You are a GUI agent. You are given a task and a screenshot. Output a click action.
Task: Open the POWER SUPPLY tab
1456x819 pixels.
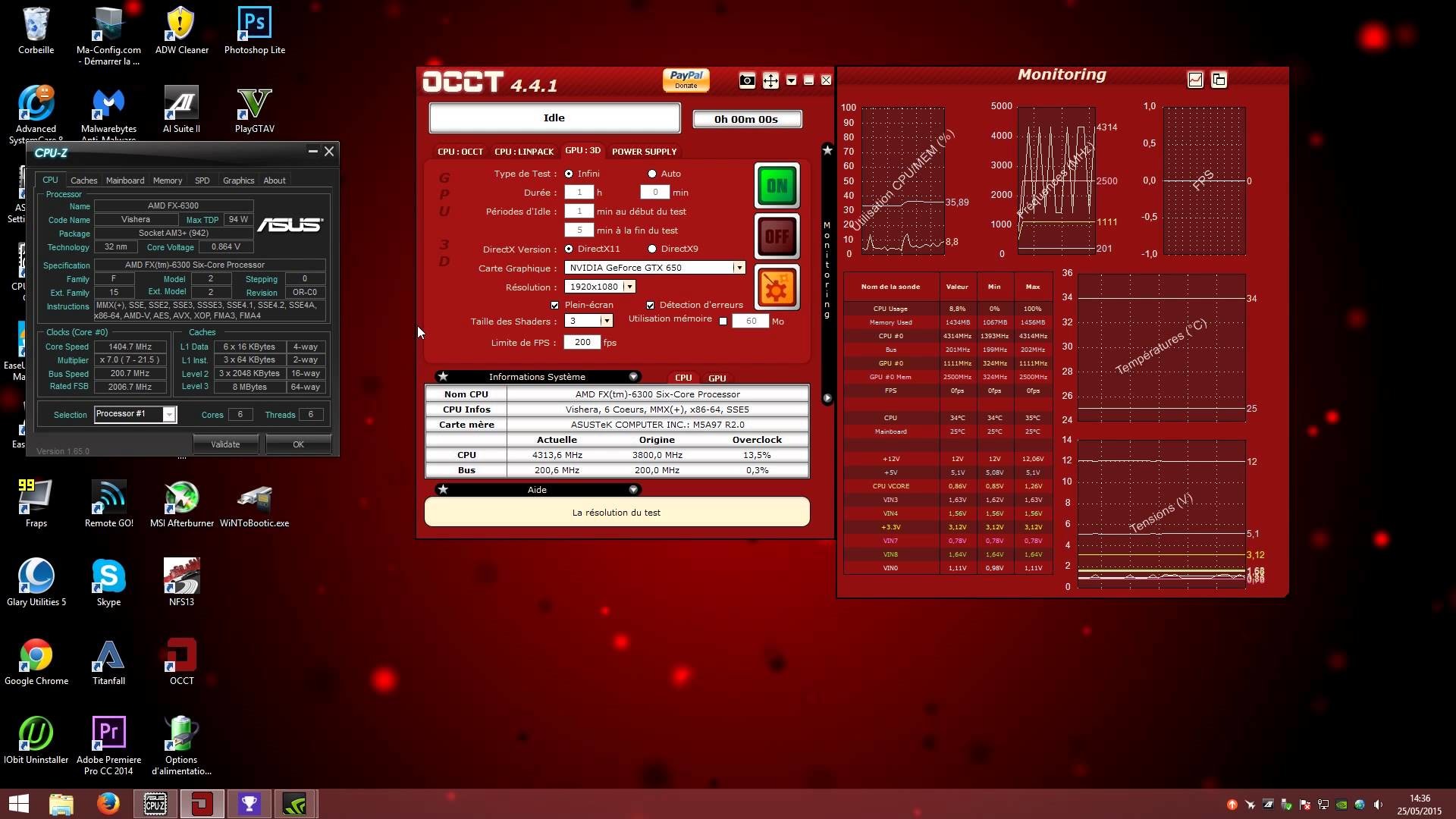tap(644, 152)
